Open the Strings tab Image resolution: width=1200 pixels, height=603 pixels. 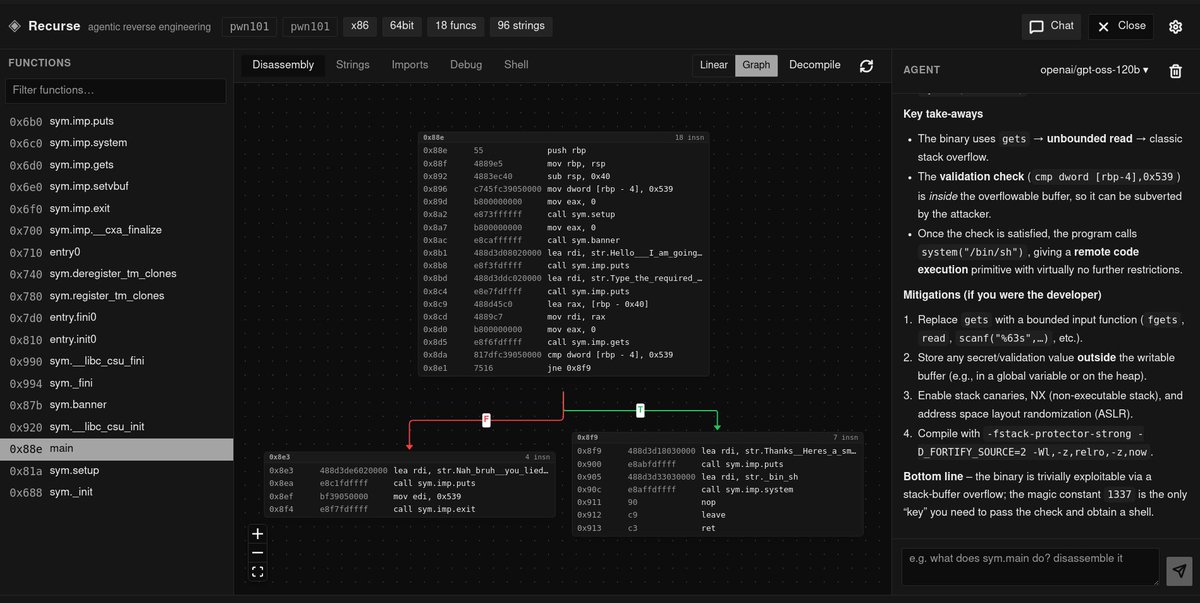352,65
